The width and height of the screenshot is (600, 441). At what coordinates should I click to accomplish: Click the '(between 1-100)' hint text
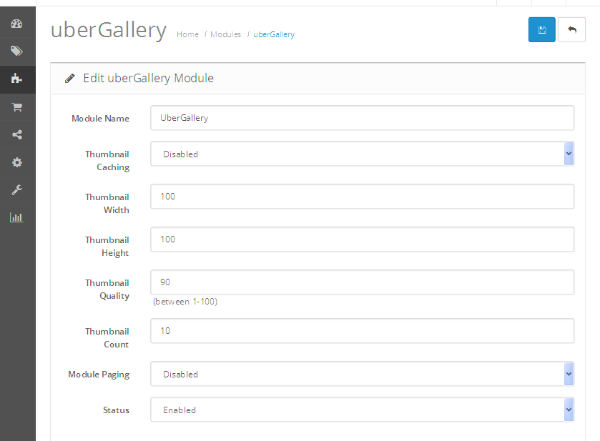(x=185, y=302)
